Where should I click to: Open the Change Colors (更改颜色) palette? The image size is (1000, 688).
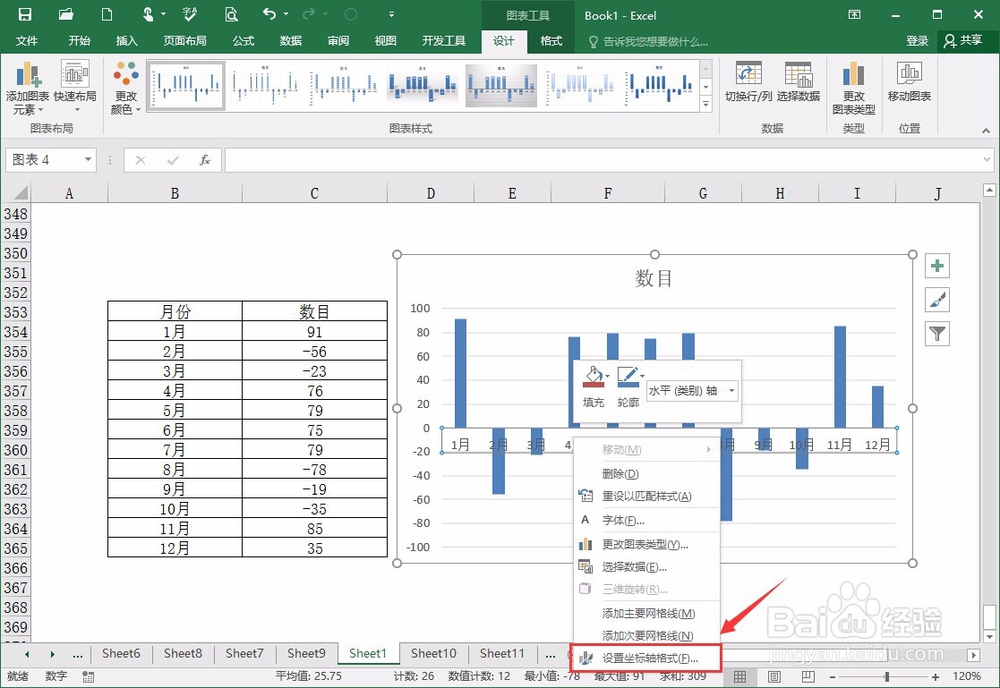point(126,88)
